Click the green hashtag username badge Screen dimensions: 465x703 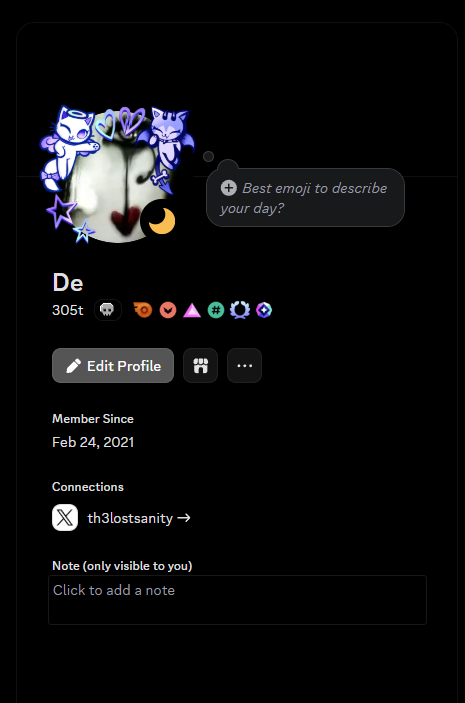point(216,310)
